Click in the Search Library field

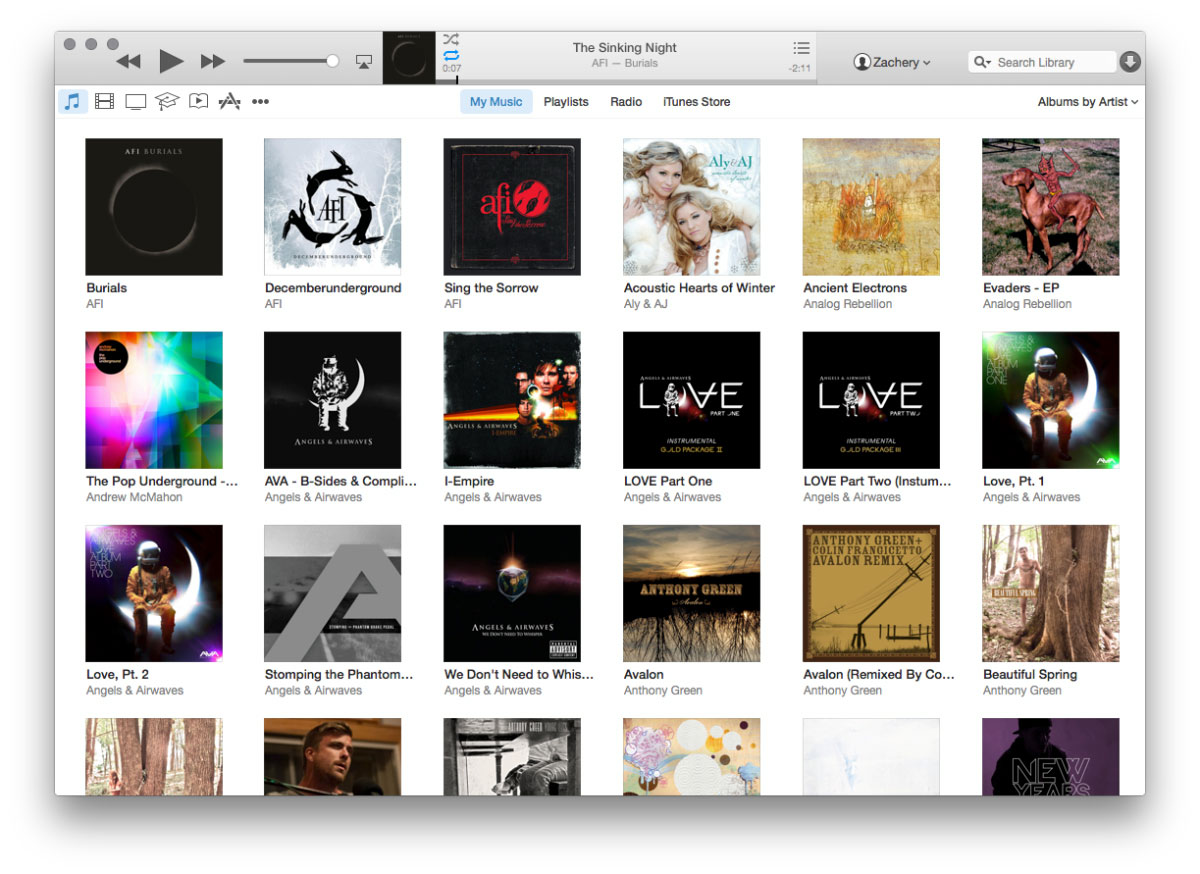[1042, 62]
